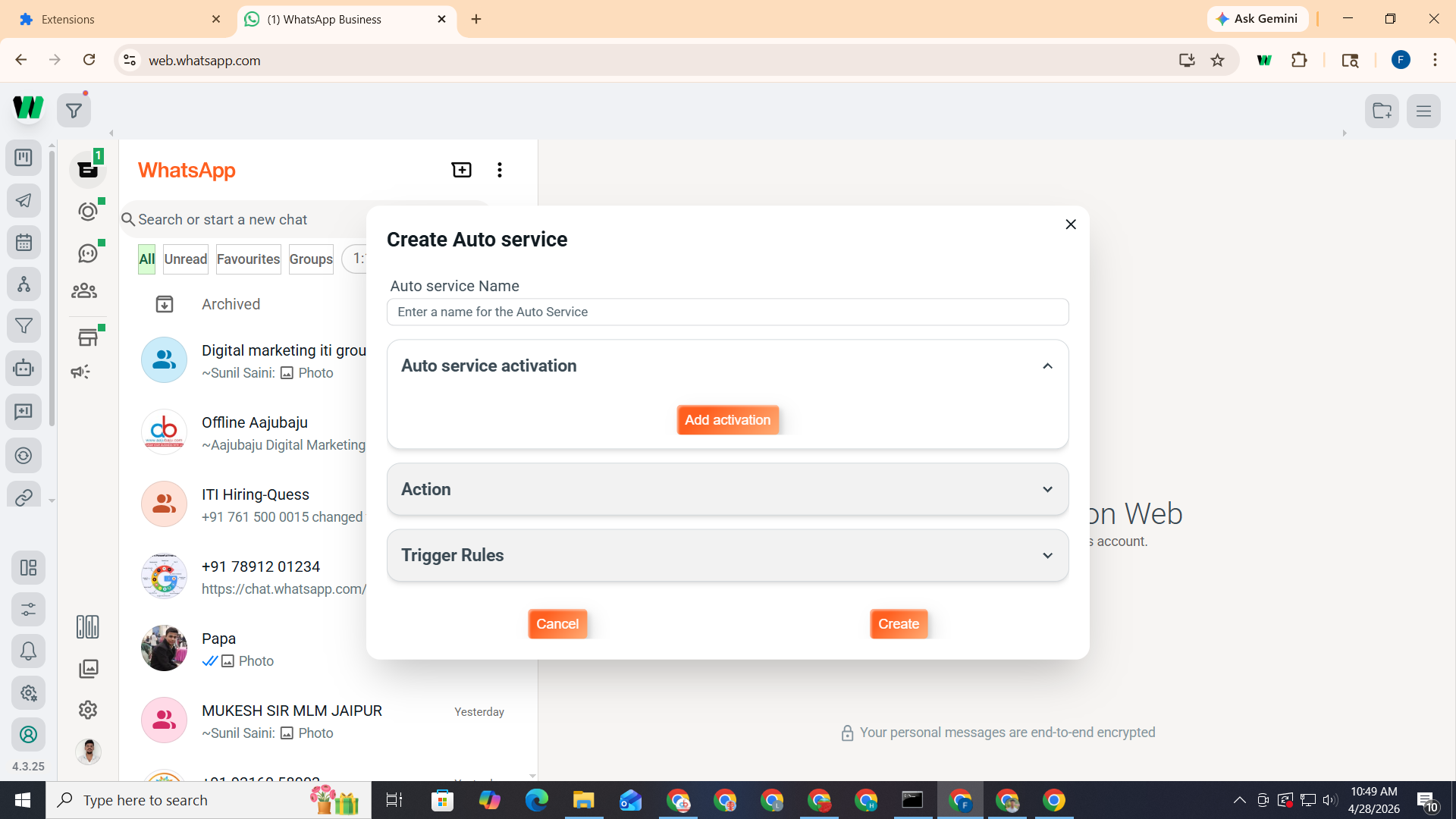Open File Explorer from taskbar
1456x819 pixels.
(x=583, y=800)
